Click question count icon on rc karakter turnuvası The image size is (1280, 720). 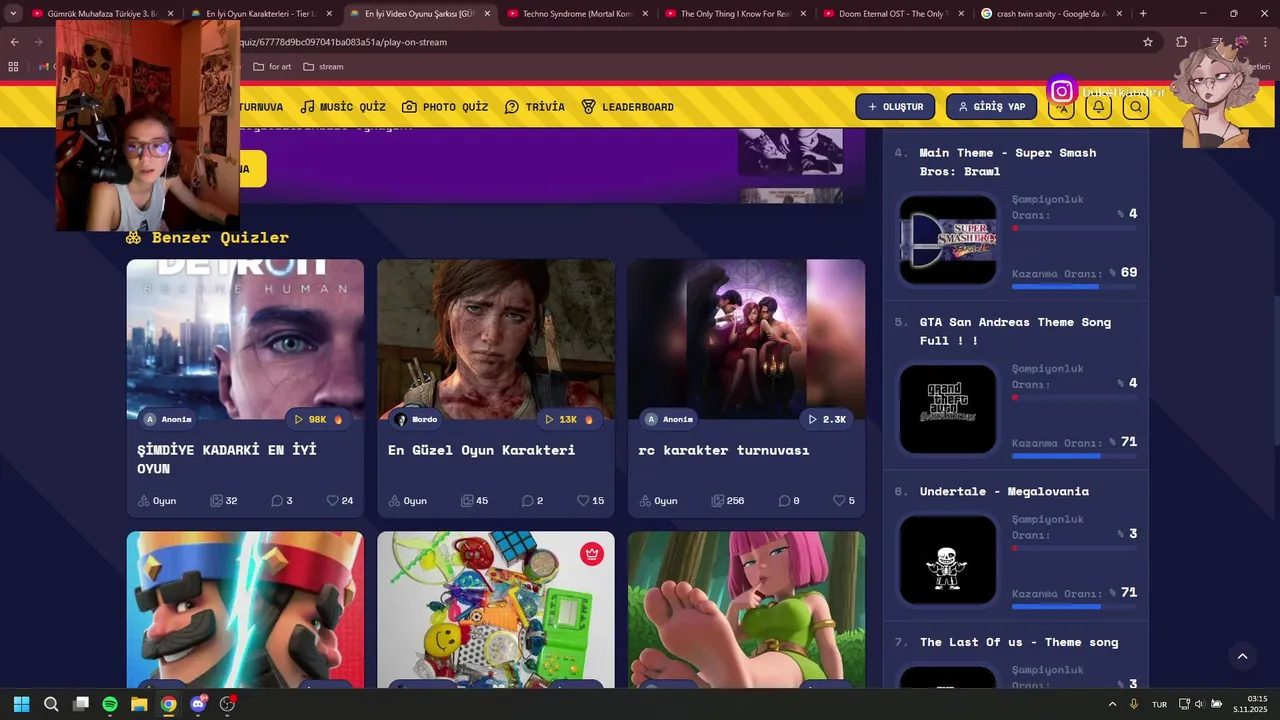[717, 501]
